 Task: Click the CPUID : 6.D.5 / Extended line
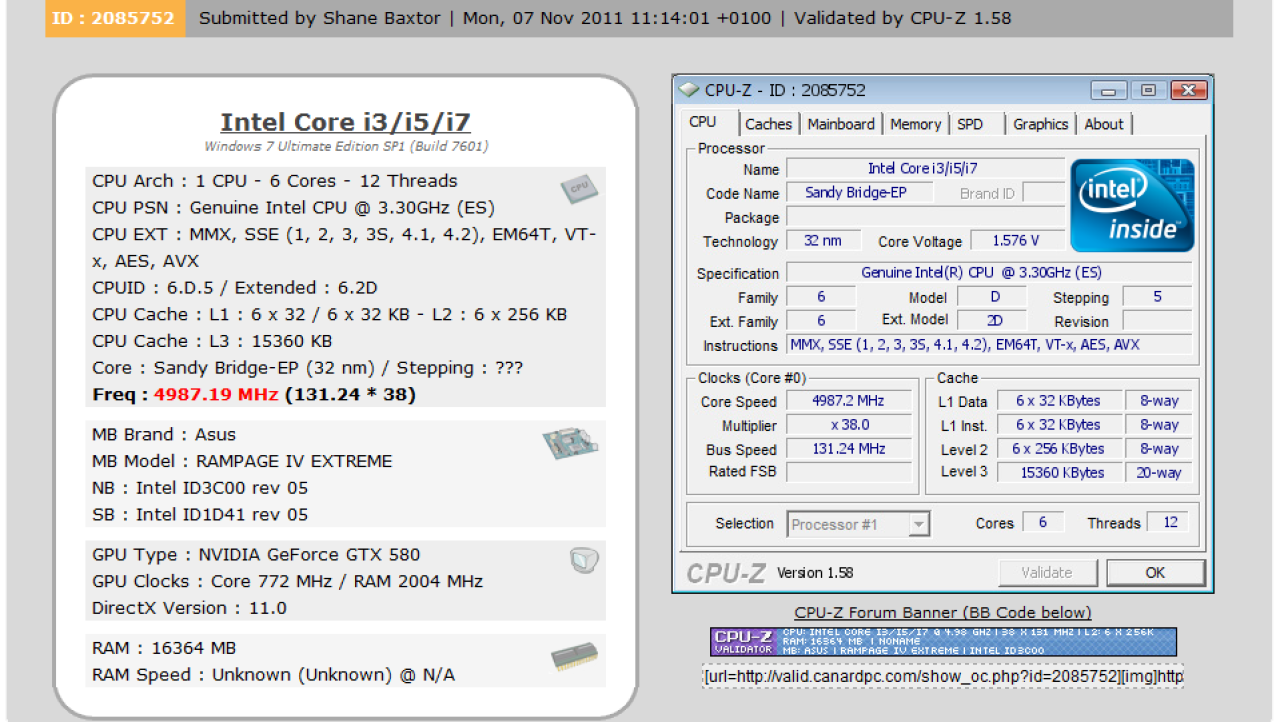tap(235, 288)
